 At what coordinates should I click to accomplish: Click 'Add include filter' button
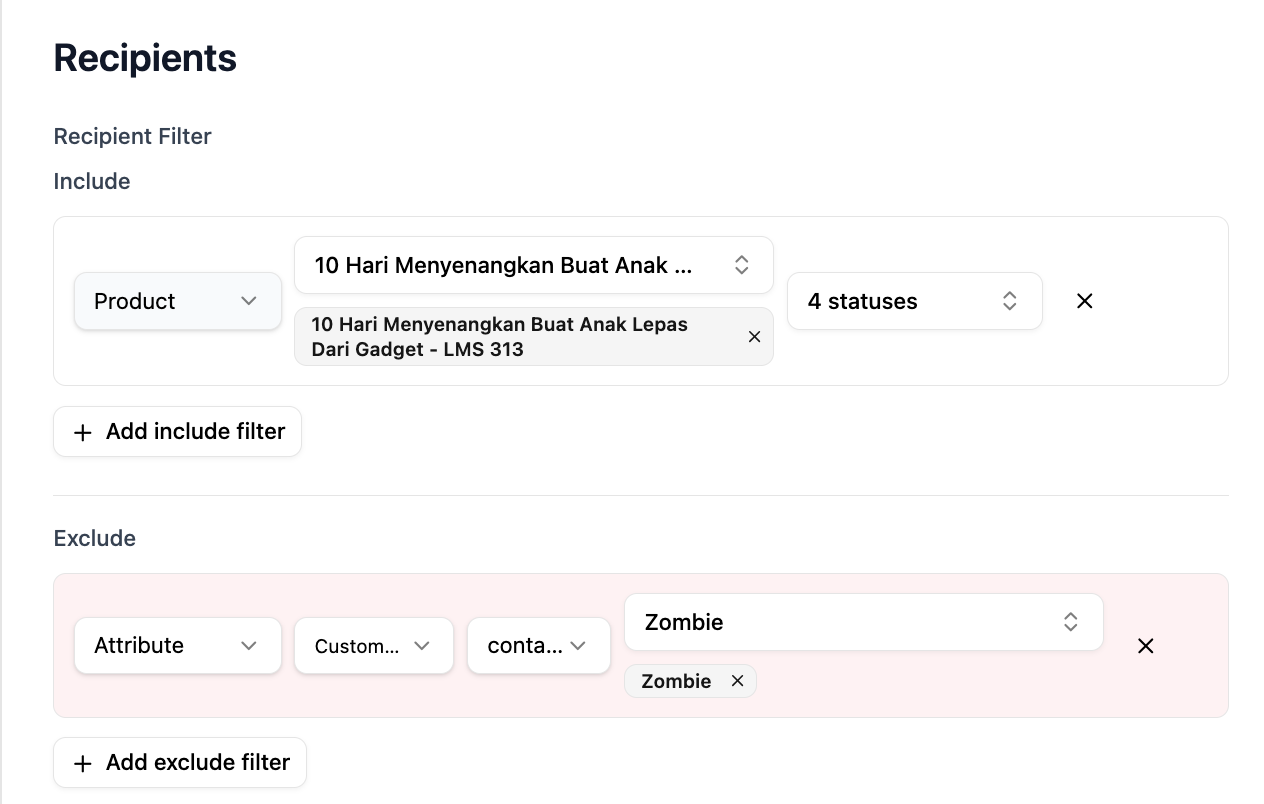pos(178,431)
